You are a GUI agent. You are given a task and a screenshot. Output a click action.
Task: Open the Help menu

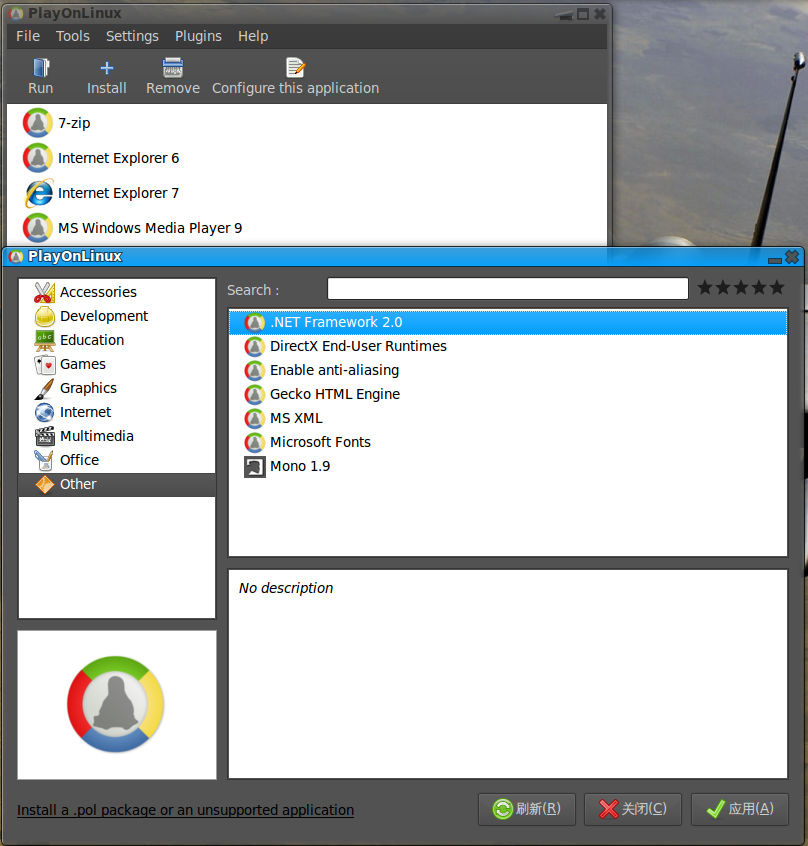[x=253, y=36]
